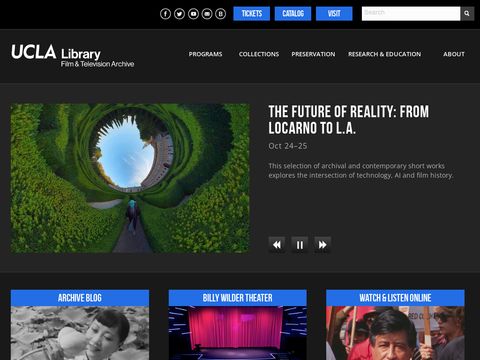Screen dimensions: 480x360
Task: Pause the slideshow
Action: click(x=300, y=245)
